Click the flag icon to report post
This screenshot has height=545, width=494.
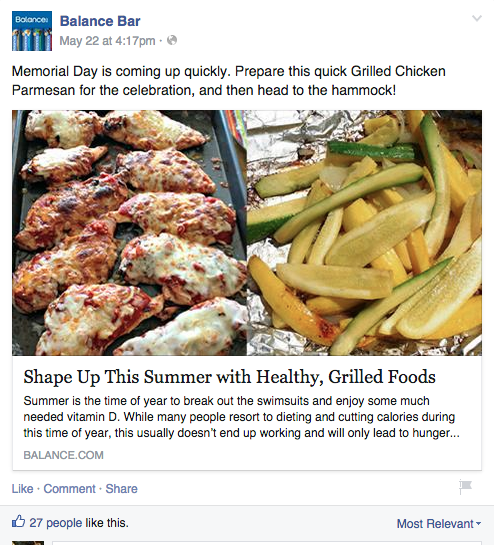pos(465,486)
